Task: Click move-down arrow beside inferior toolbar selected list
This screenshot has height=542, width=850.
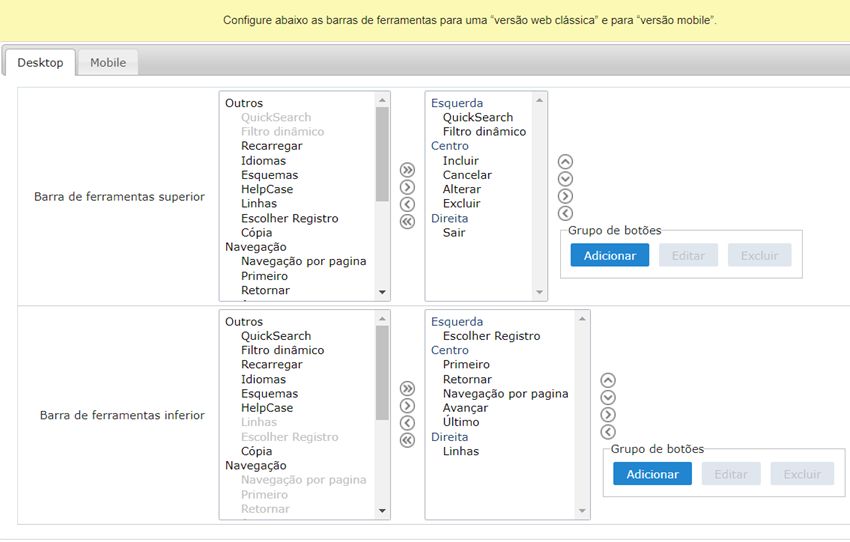Action: tap(608, 397)
